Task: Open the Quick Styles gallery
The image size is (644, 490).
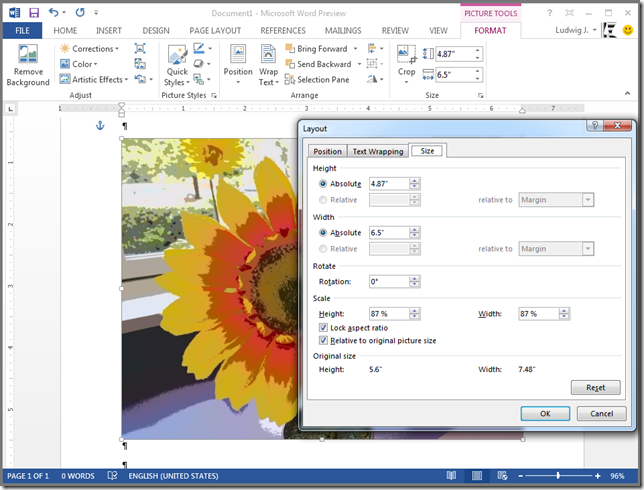Action: pyautogui.click(x=177, y=66)
